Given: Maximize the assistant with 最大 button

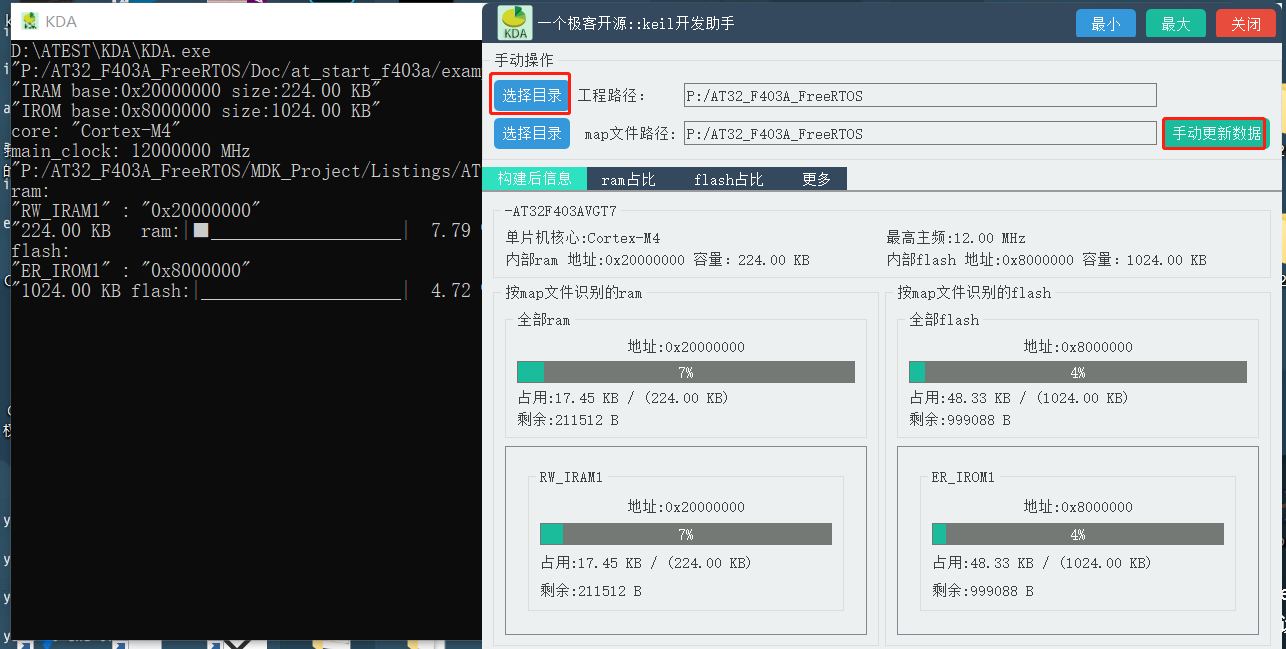Looking at the screenshot, I should [1175, 24].
